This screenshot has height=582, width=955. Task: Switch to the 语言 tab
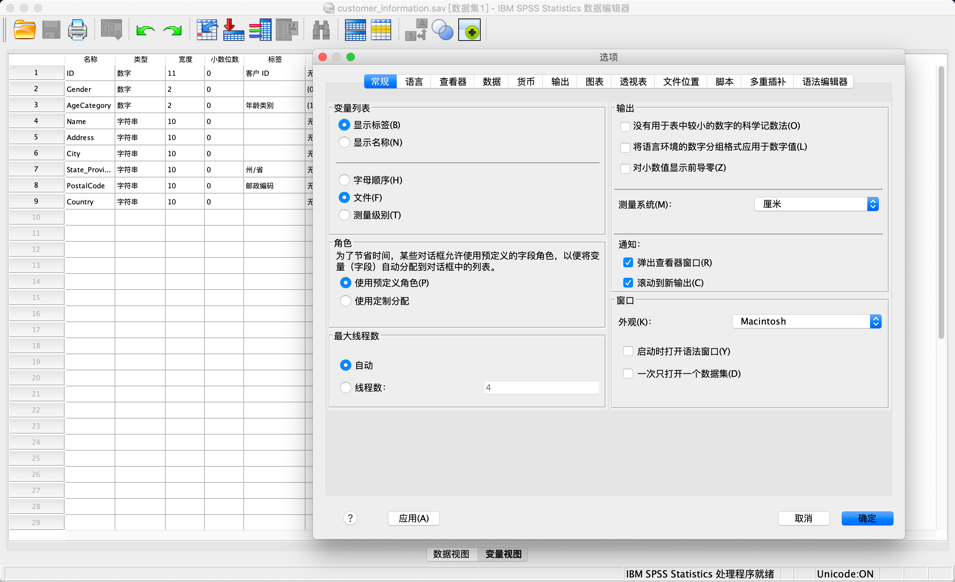(x=414, y=82)
